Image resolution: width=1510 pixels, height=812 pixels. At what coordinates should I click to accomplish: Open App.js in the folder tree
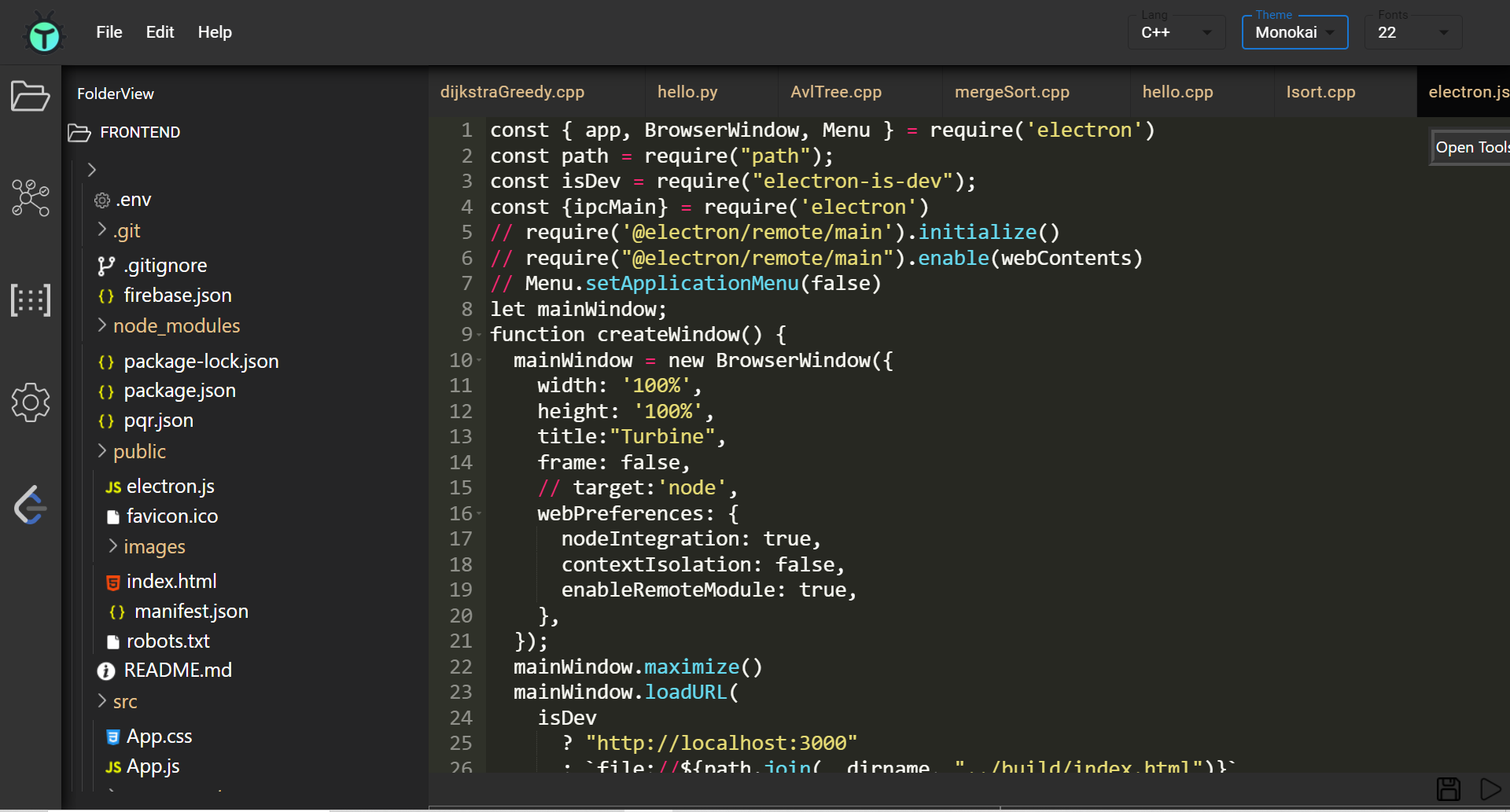click(x=153, y=766)
